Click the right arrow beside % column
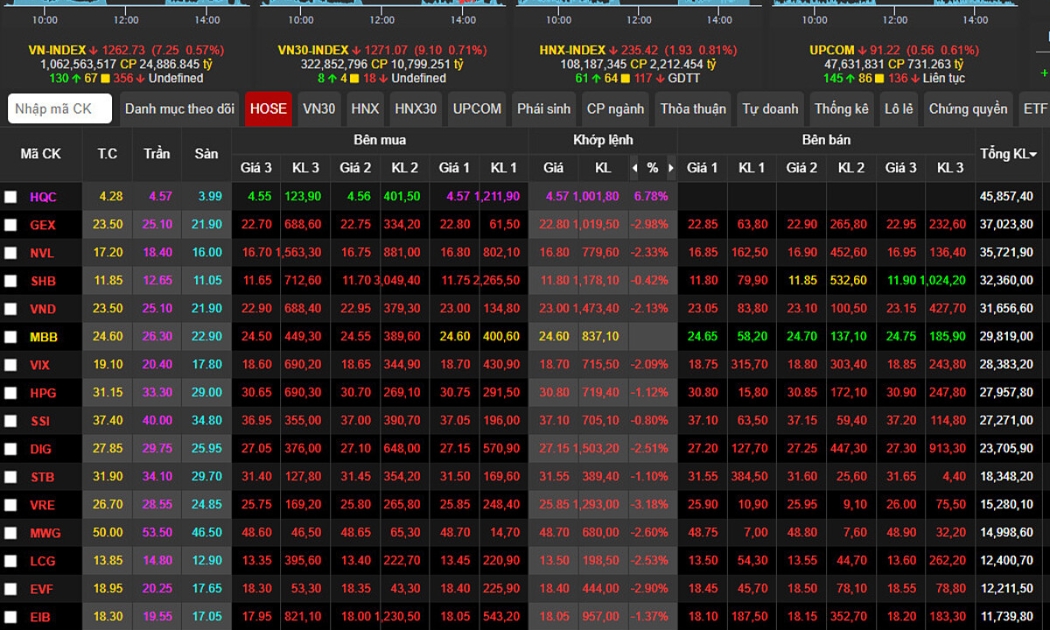This screenshot has width=1050, height=630. point(671,168)
